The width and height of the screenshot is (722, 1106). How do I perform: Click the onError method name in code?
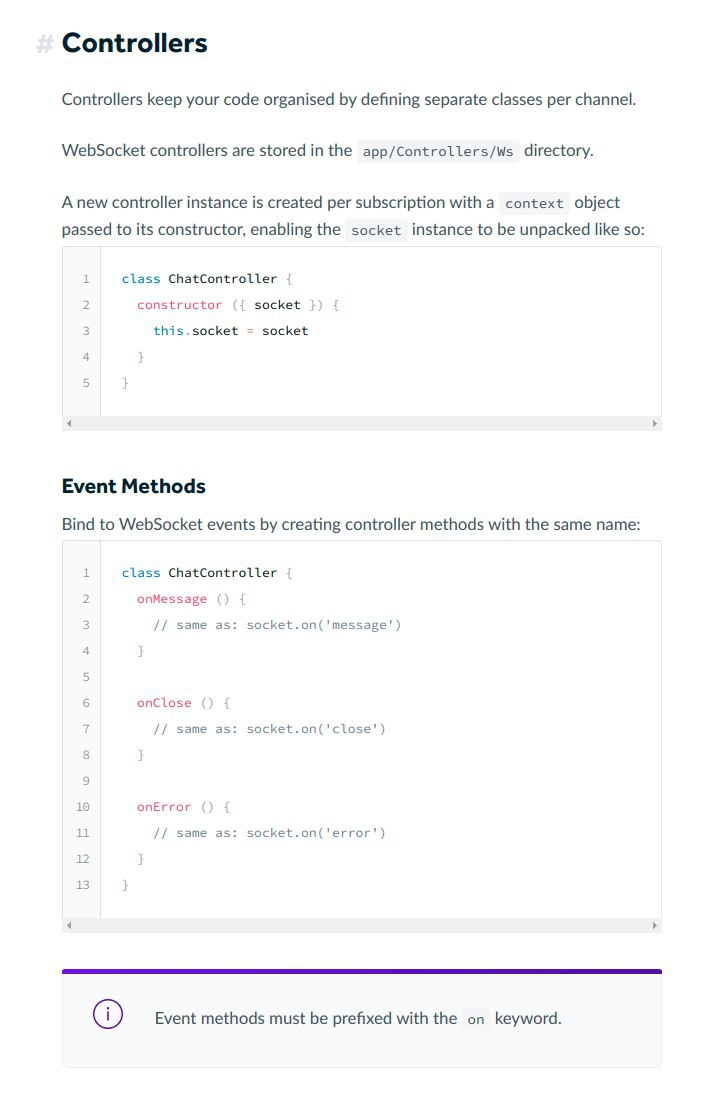click(x=164, y=807)
